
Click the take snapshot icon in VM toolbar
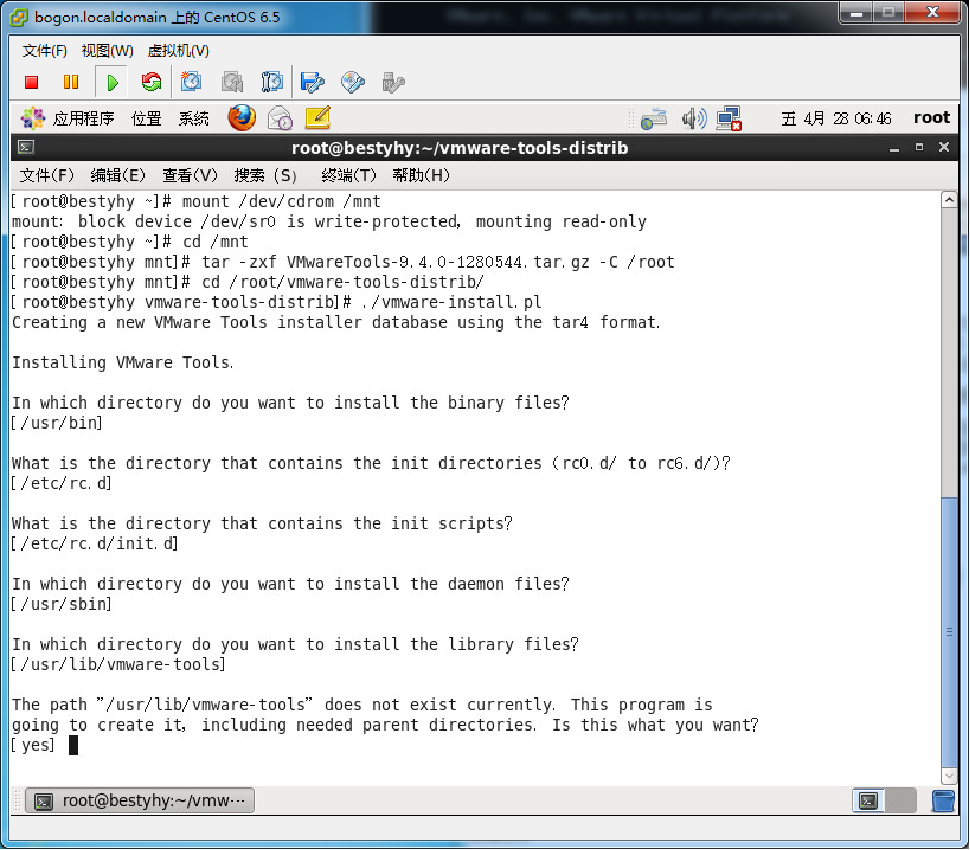point(191,82)
